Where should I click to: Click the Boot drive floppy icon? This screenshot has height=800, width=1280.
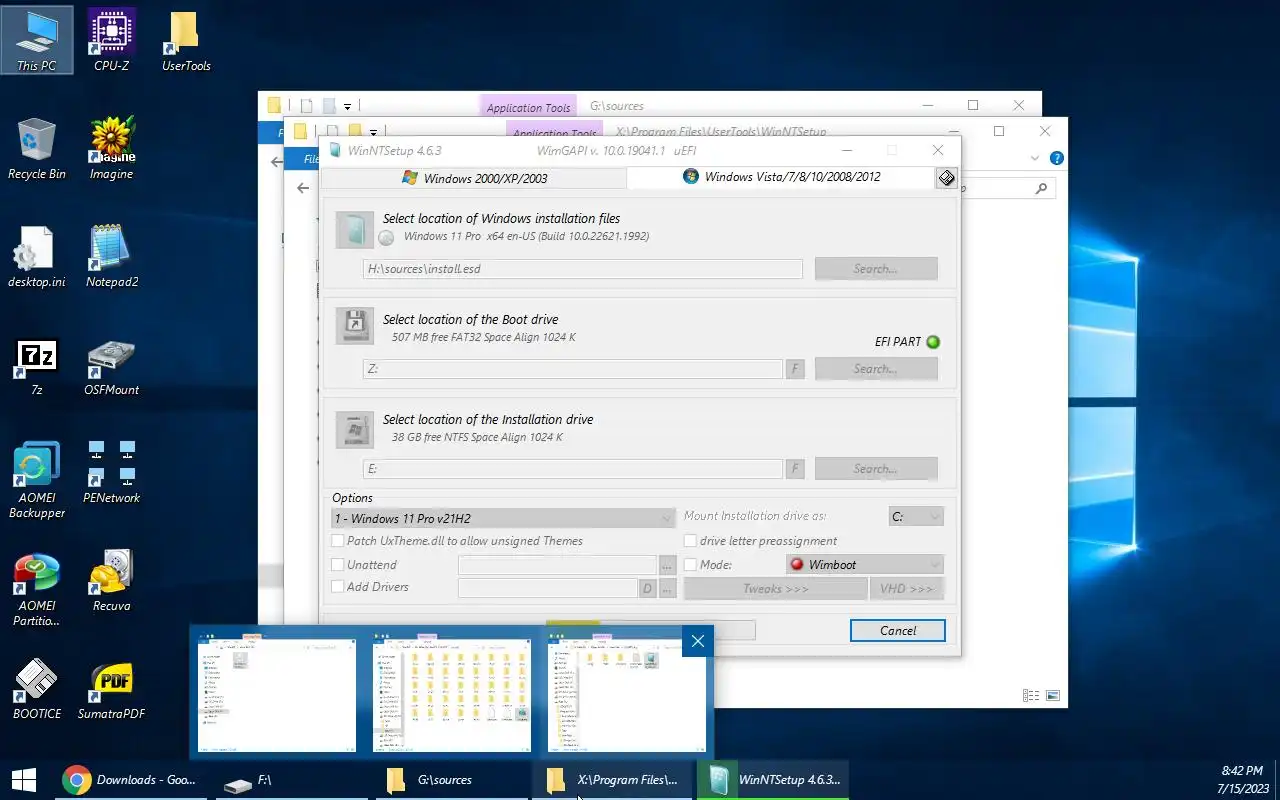pos(353,327)
